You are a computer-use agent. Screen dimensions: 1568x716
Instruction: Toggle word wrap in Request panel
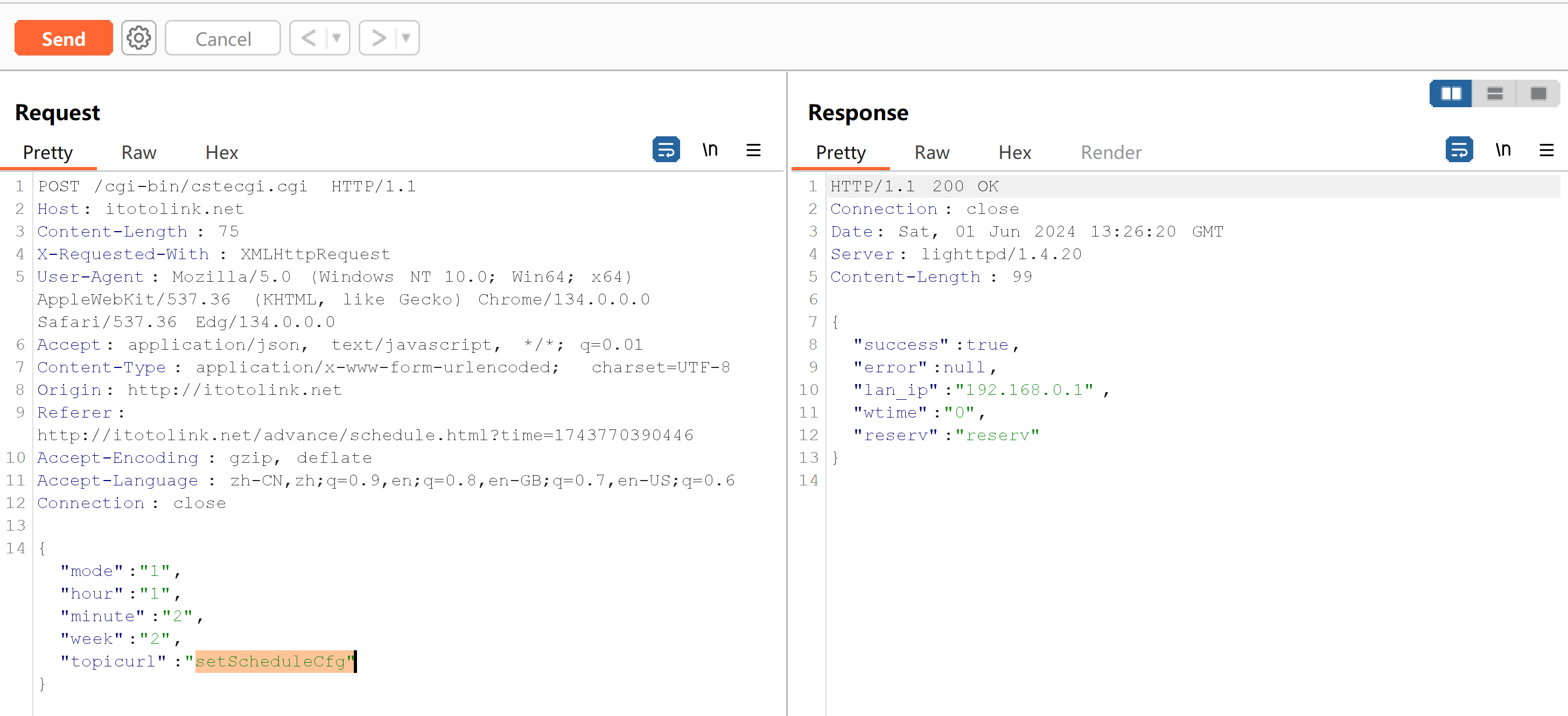pos(666,150)
